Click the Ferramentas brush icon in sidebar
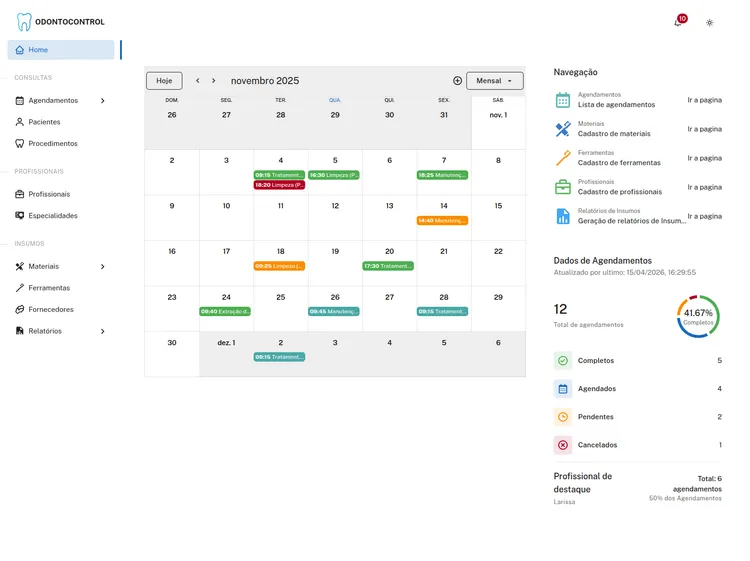 (20, 288)
